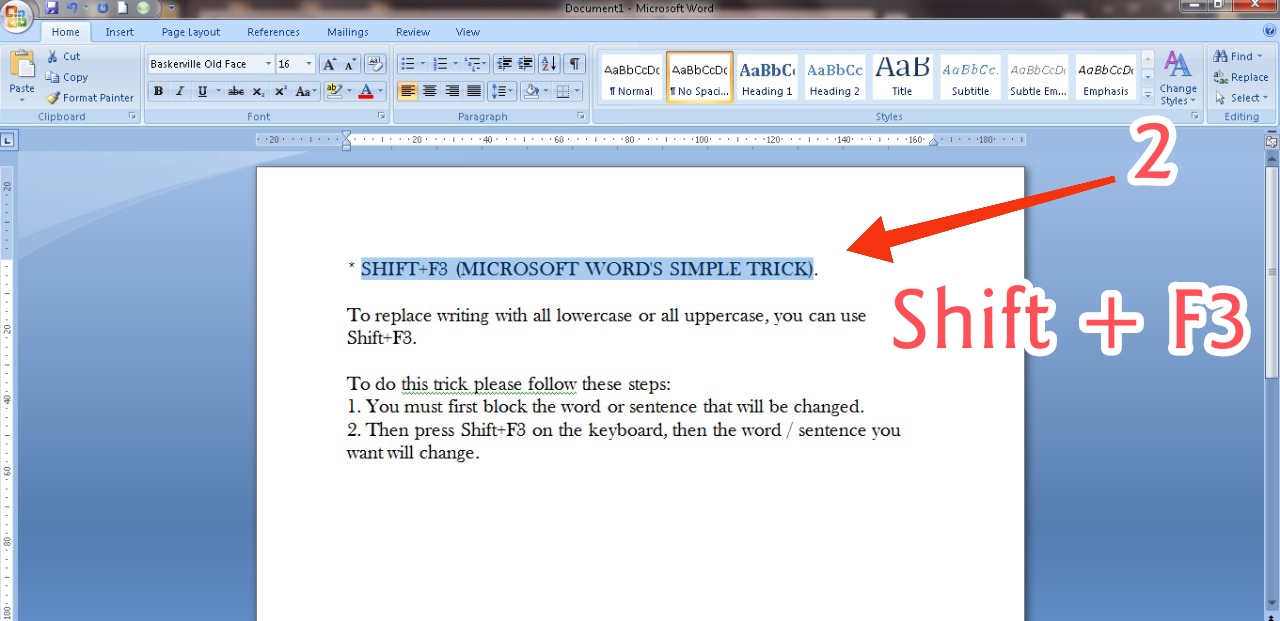
Task: Click the New blank document icon
Action: pyautogui.click(x=122, y=8)
